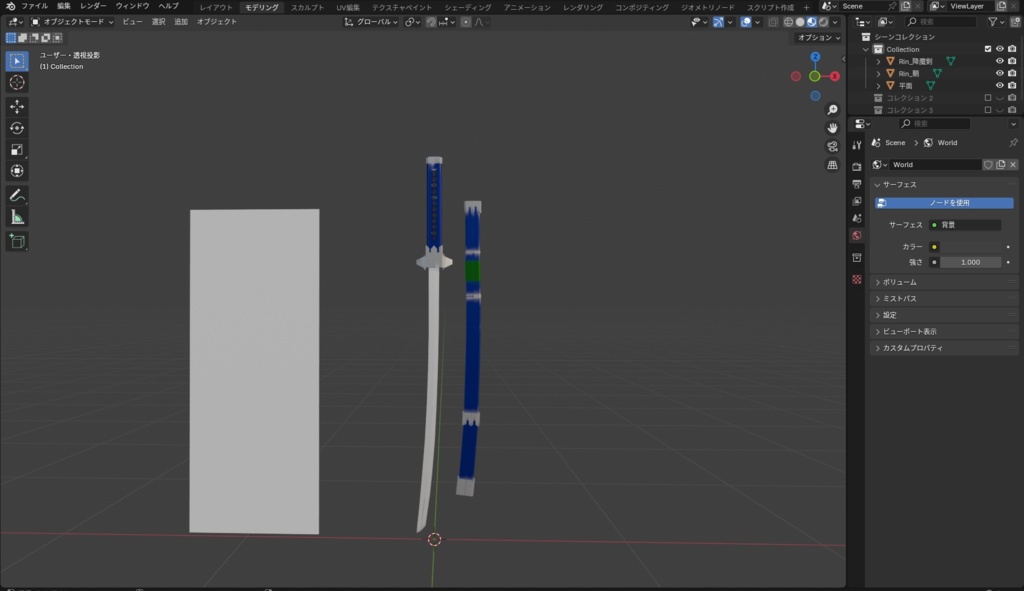This screenshot has width=1024, height=591.
Task: Switch to material preview shading
Action: tap(812, 22)
